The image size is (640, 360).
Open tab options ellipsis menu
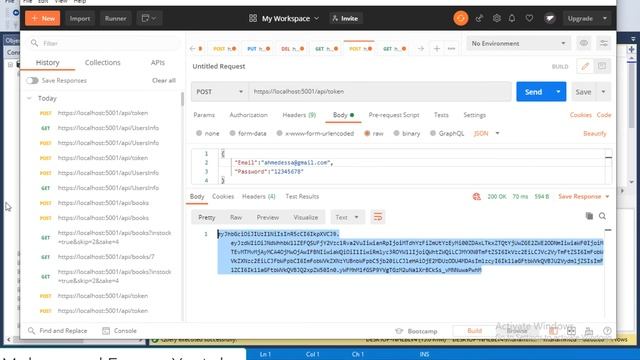click(x=451, y=49)
